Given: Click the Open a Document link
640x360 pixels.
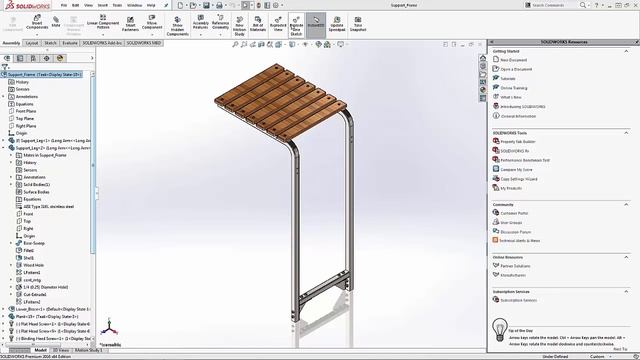Looking at the screenshot, I should pyautogui.click(x=516, y=69).
